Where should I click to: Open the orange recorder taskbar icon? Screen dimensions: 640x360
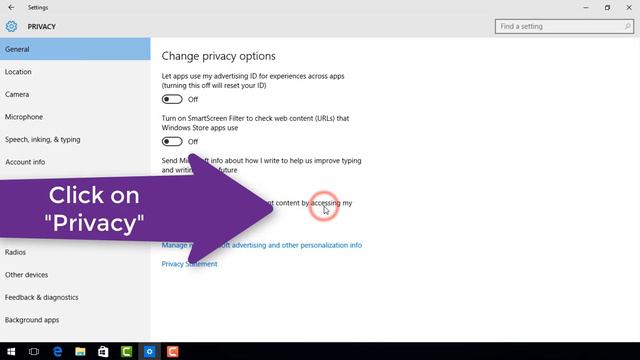pyautogui.click(x=173, y=351)
